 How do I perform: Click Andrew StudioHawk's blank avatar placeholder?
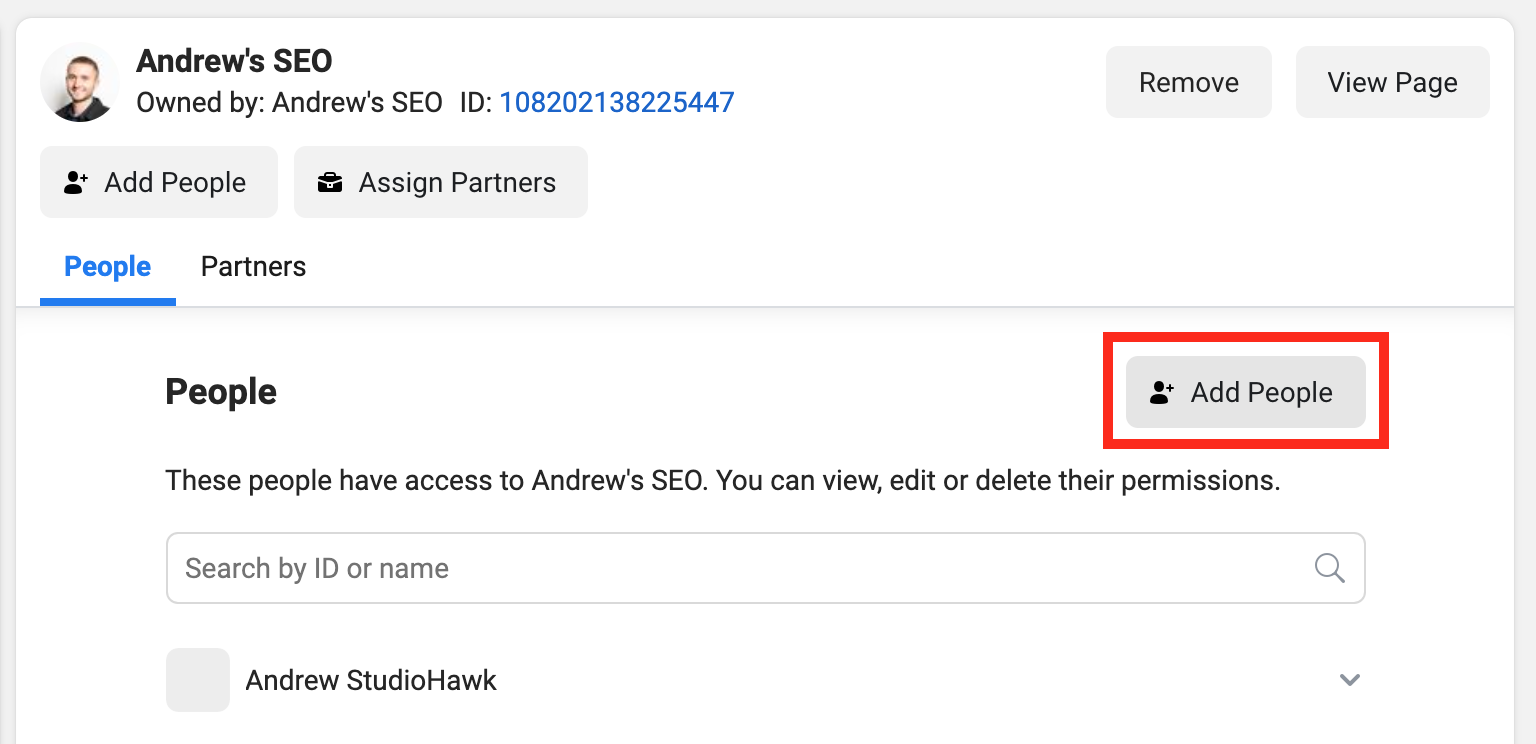tap(198, 680)
